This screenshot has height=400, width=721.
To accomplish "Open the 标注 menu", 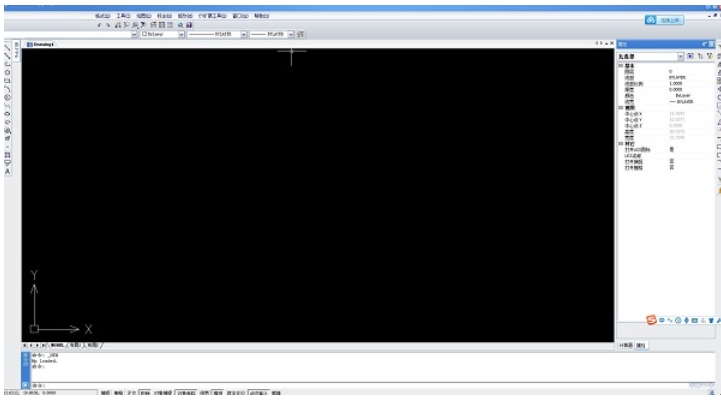I will point(164,16).
